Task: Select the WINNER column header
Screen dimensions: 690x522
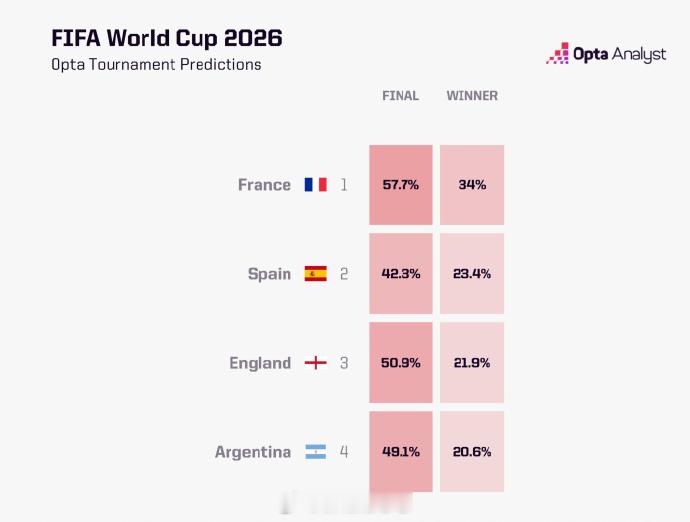Action: (472, 96)
